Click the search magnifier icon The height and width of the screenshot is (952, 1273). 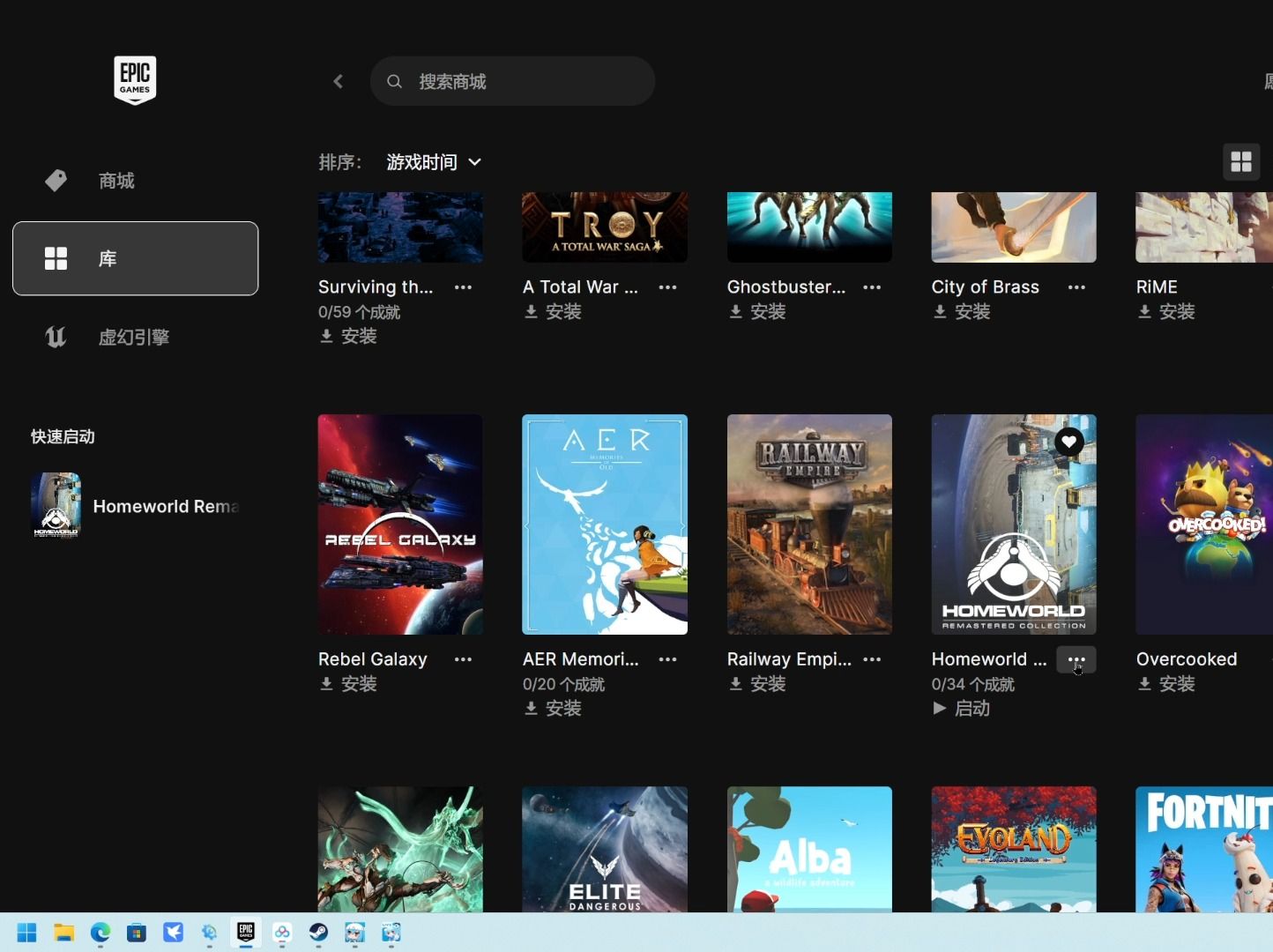[395, 81]
